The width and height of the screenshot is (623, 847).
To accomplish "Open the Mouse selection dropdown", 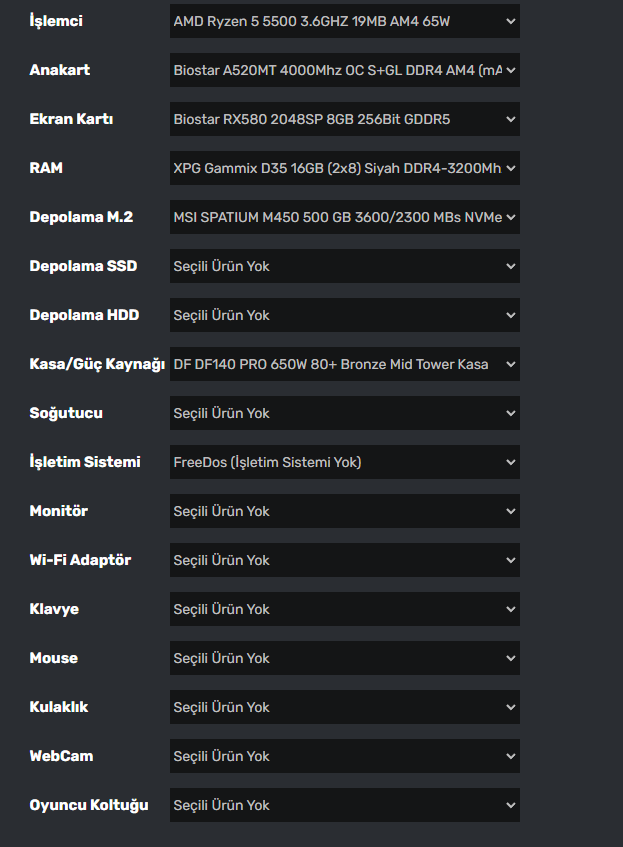I will [x=344, y=658].
